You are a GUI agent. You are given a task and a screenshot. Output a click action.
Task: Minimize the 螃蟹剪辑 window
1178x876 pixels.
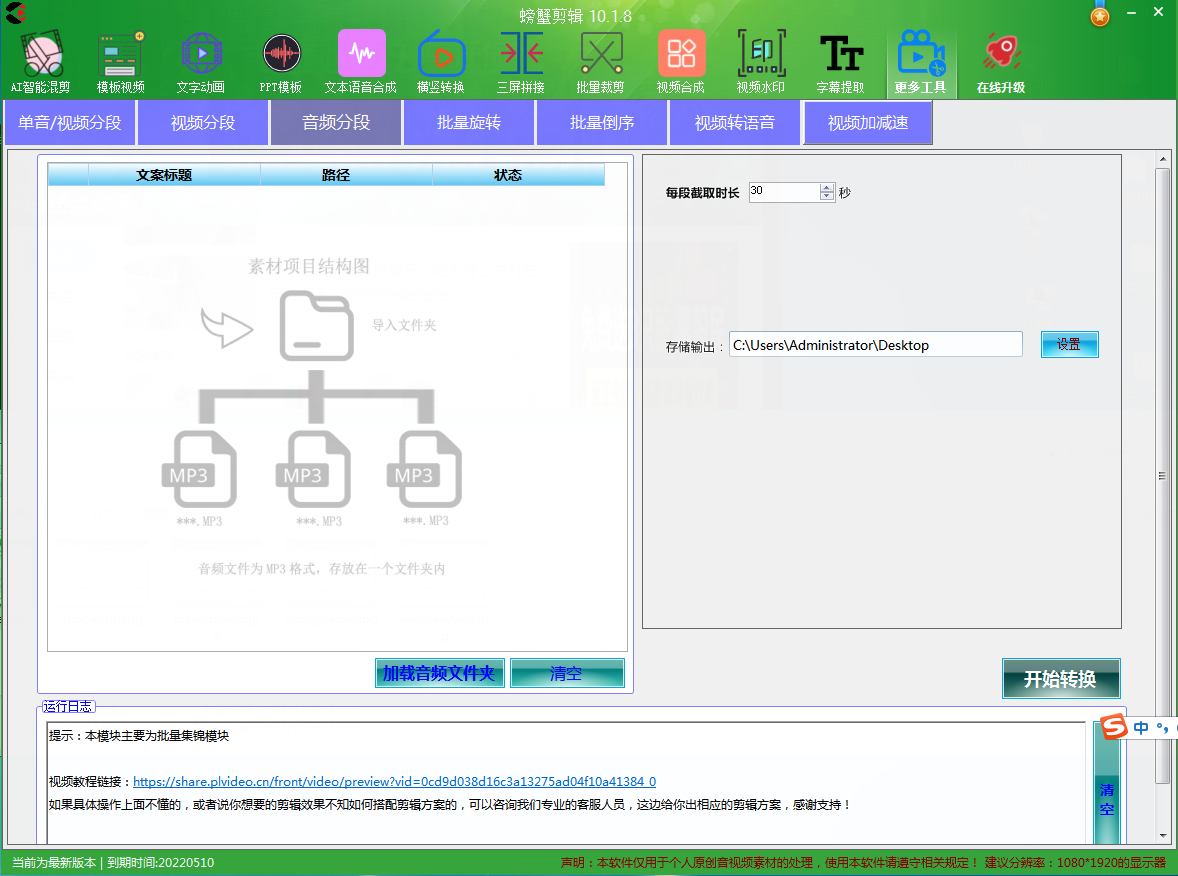coord(1131,13)
